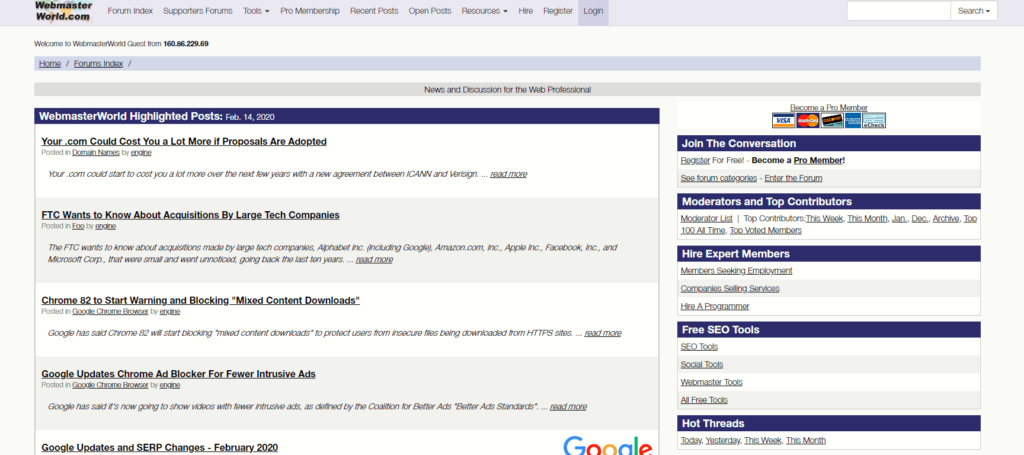View Hot Threads This Week
The image size is (1024, 455).
pyautogui.click(x=763, y=441)
